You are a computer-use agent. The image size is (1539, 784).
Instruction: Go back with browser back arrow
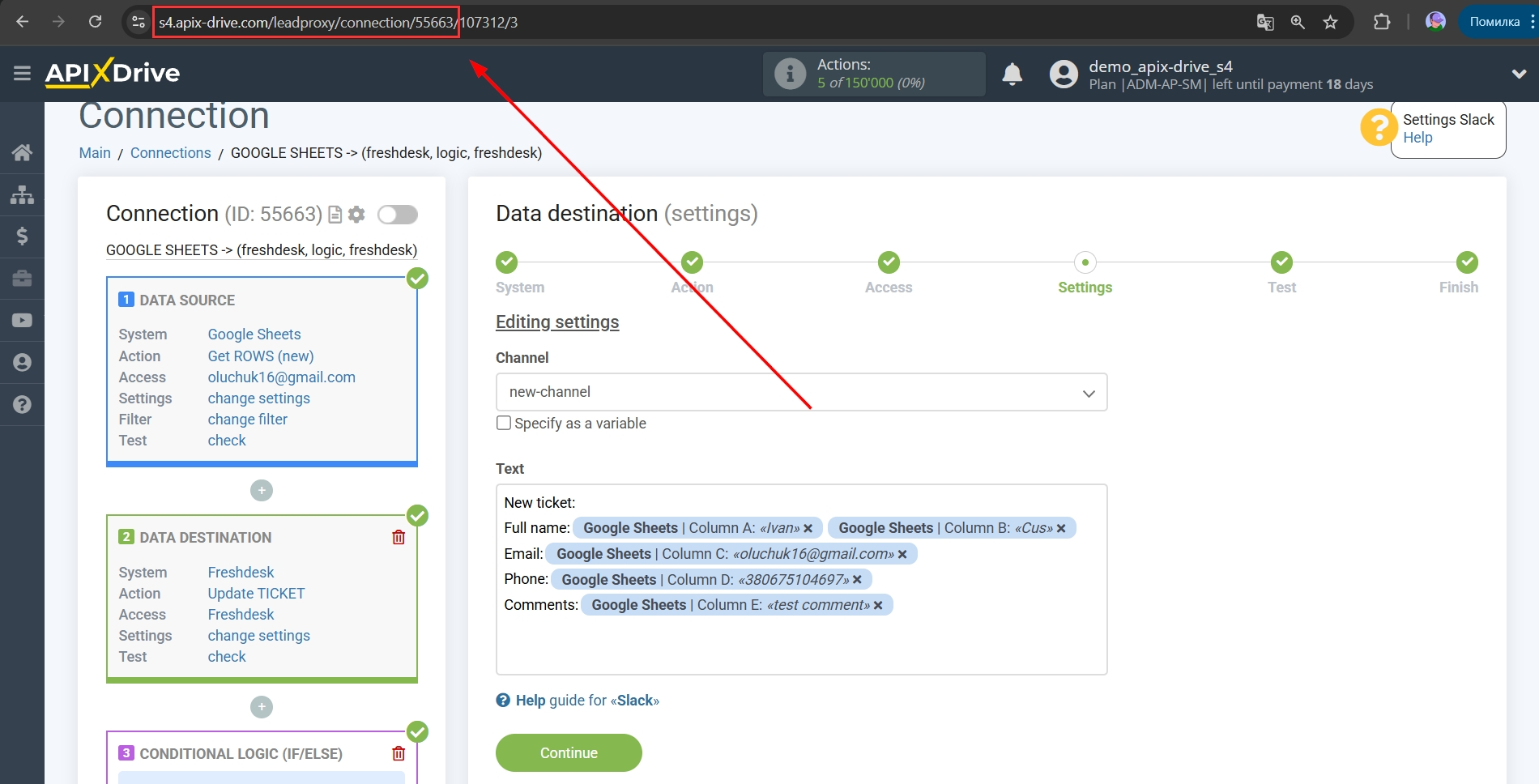[23, 22]
